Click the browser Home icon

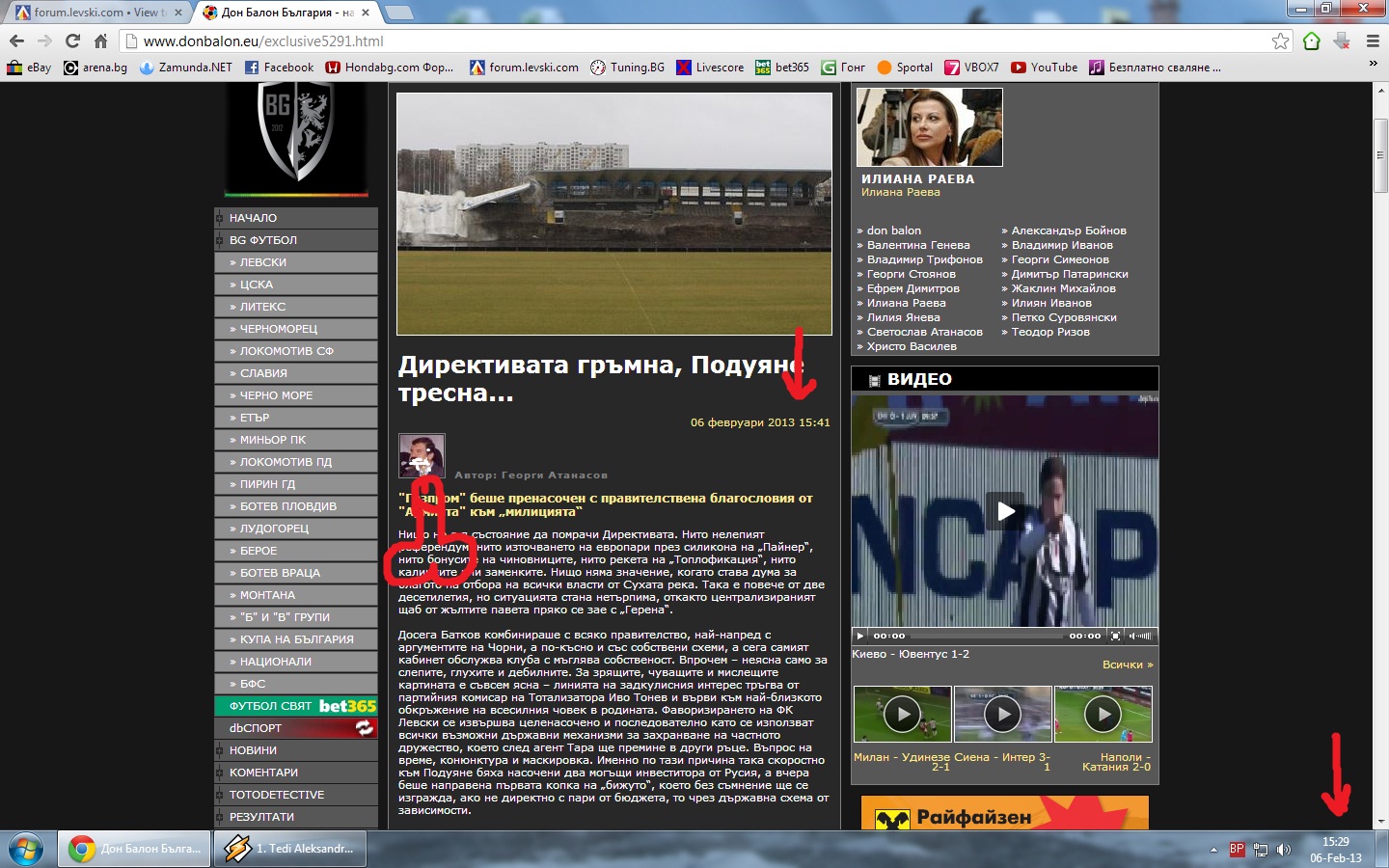click(x=100, y=41)
